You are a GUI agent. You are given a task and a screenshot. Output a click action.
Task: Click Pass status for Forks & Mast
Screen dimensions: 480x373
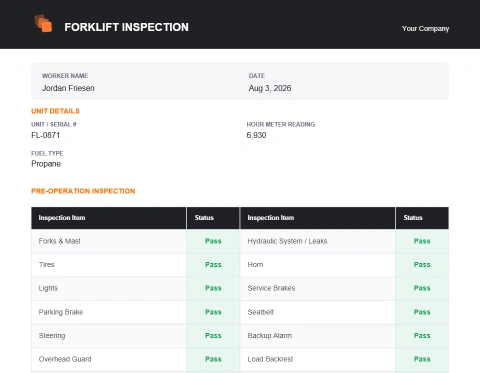[213, 241]
